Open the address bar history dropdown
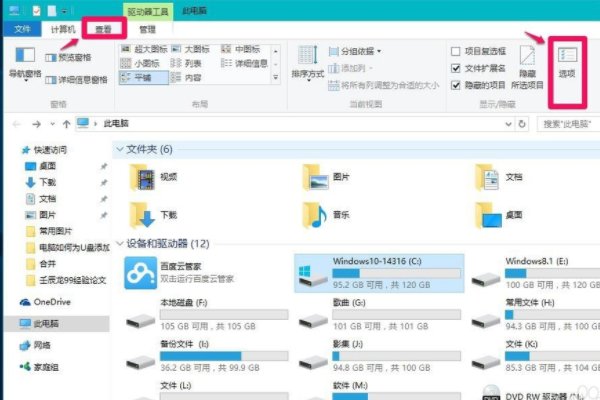Screen dimensions: 600x400 tap(508, 124)
